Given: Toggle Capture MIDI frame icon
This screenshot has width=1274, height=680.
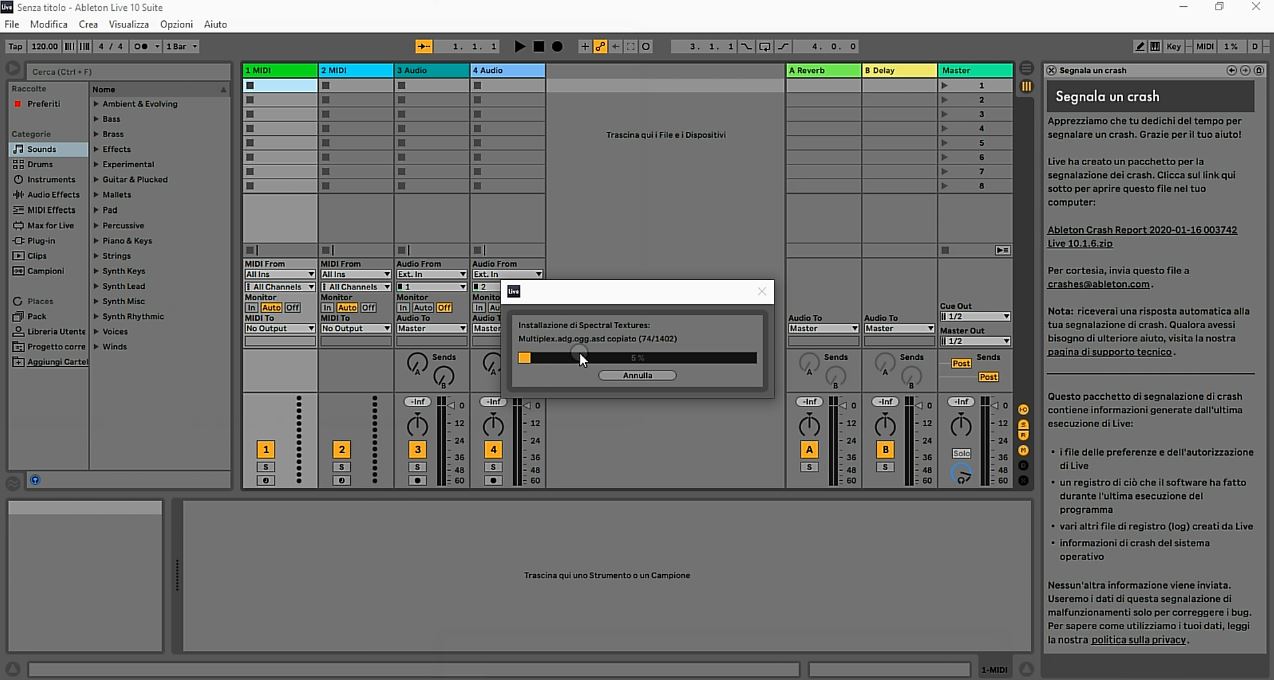Looking at the screenshot, I should tap(631, 46).
